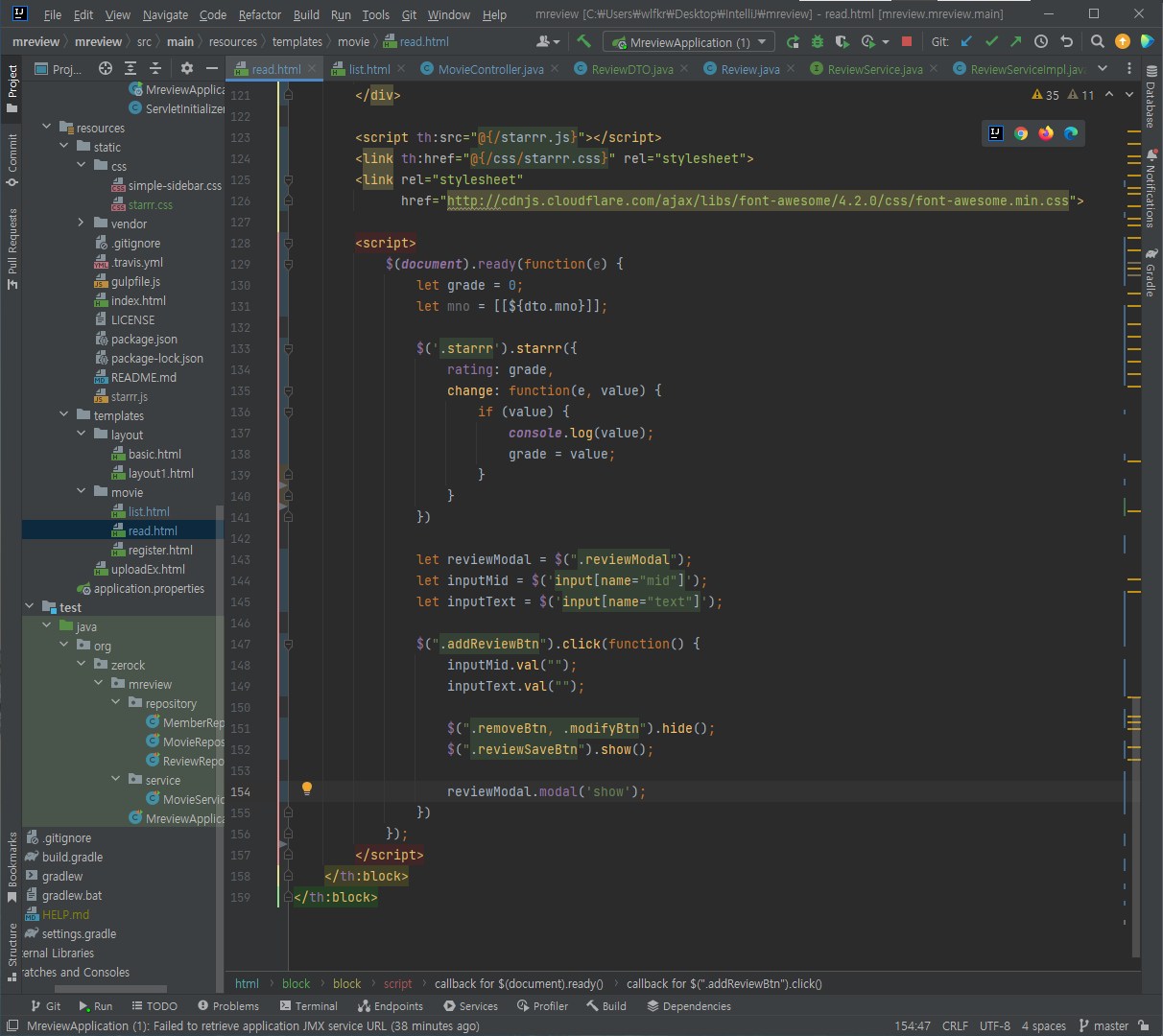The width and height of the screenshot is (1163, 1036).
Task: Switch to the ReviewService.java tab
Action: 875,69
